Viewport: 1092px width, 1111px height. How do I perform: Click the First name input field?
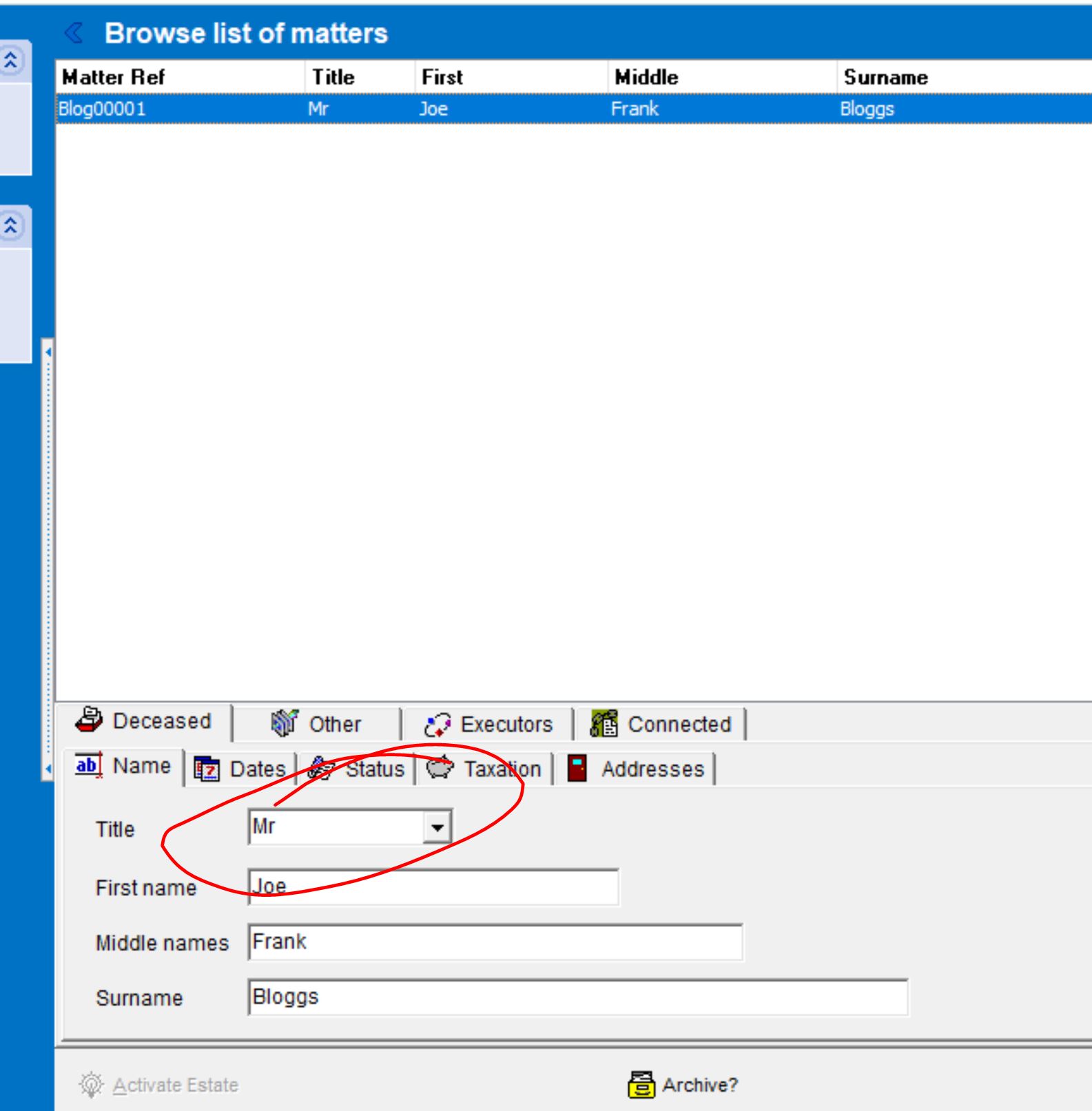[x=433, y=887]
